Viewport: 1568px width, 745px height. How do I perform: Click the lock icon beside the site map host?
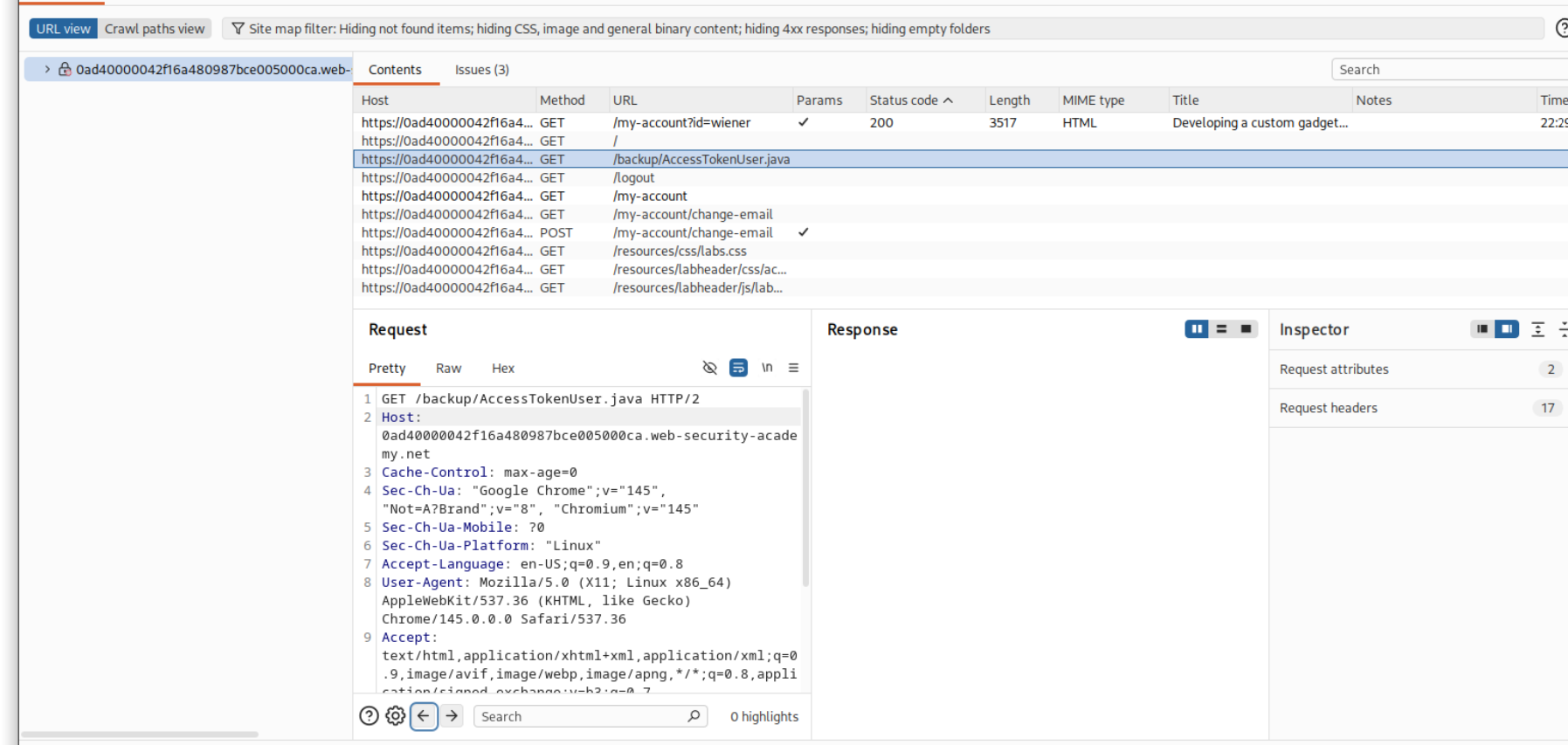(65, 69)
